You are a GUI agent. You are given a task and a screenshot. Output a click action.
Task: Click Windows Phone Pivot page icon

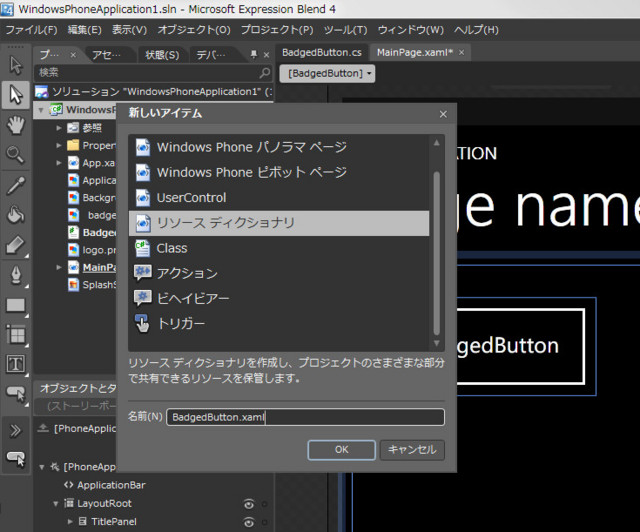143,172
